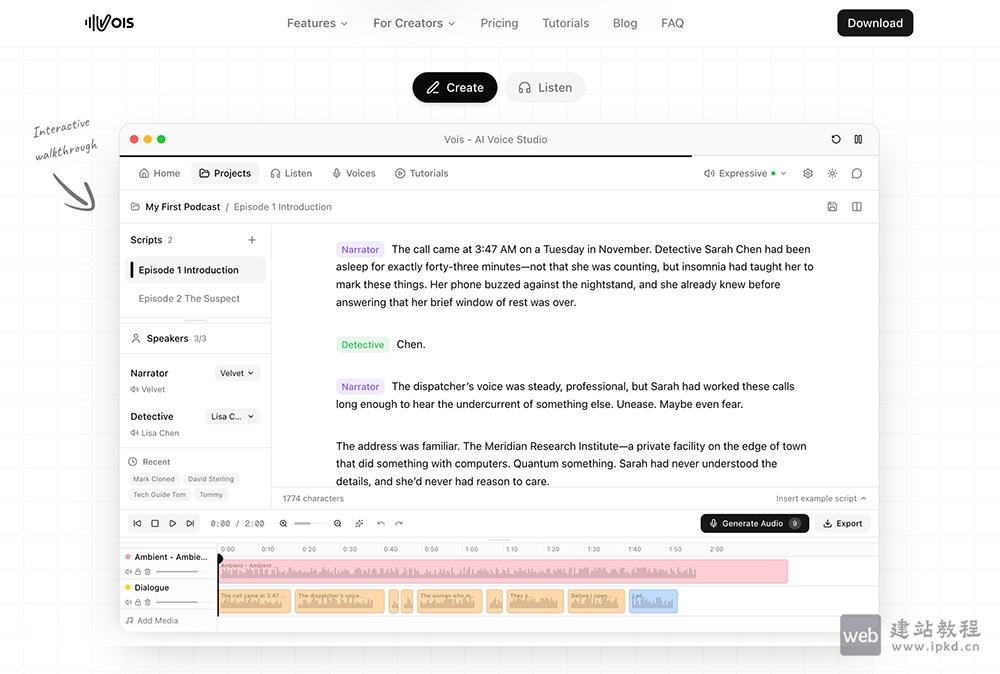Expand the Expressive mode dropdown
Image resolution: width=1000 pixels, height=674 pixels.
pyautogui.click(x=745, y=173)
